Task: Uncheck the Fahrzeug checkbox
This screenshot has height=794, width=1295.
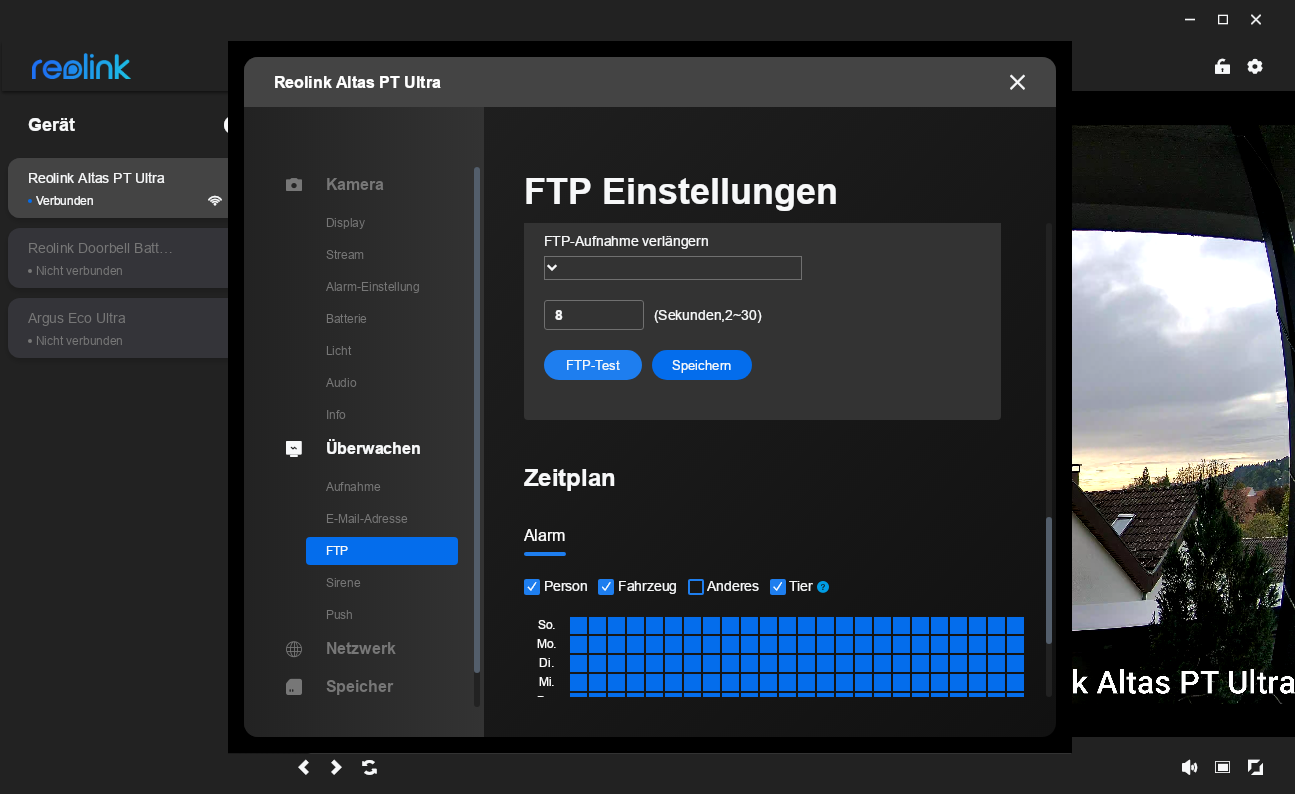Action: 606,587
